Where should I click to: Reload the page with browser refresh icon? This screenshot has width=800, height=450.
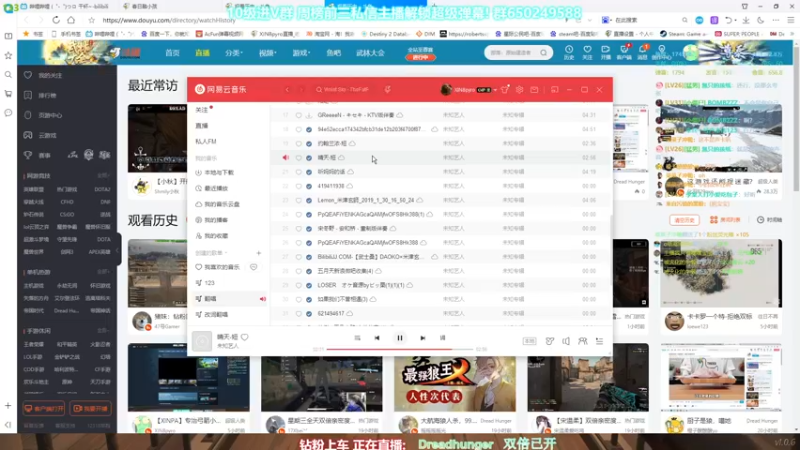[x=56, y=20]
